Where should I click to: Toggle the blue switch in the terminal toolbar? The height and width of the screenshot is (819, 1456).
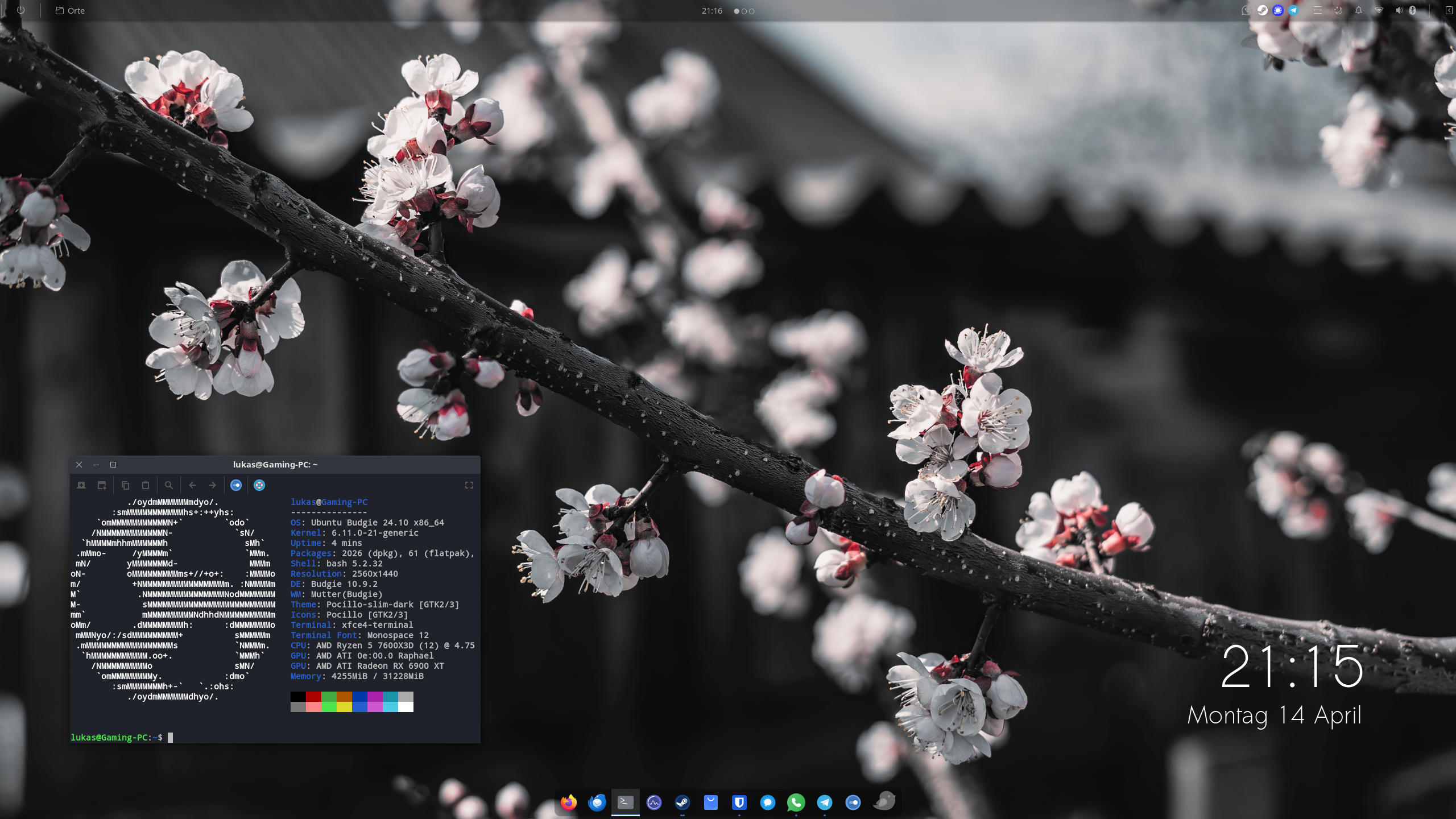point(235,485)
